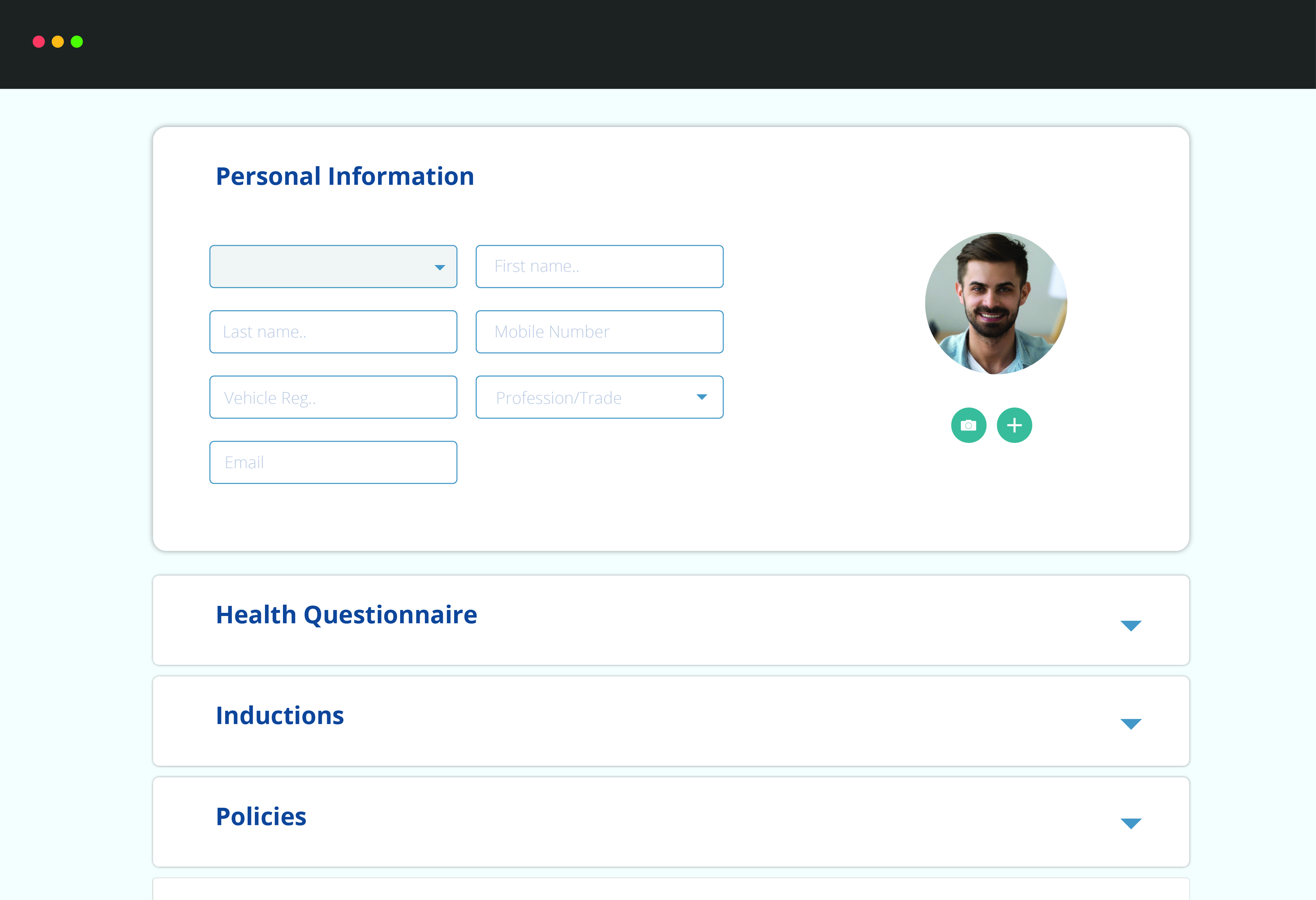Focus the Mobile Number field
Viewport: 1316px width, 900px height.
tap(599, 332)
